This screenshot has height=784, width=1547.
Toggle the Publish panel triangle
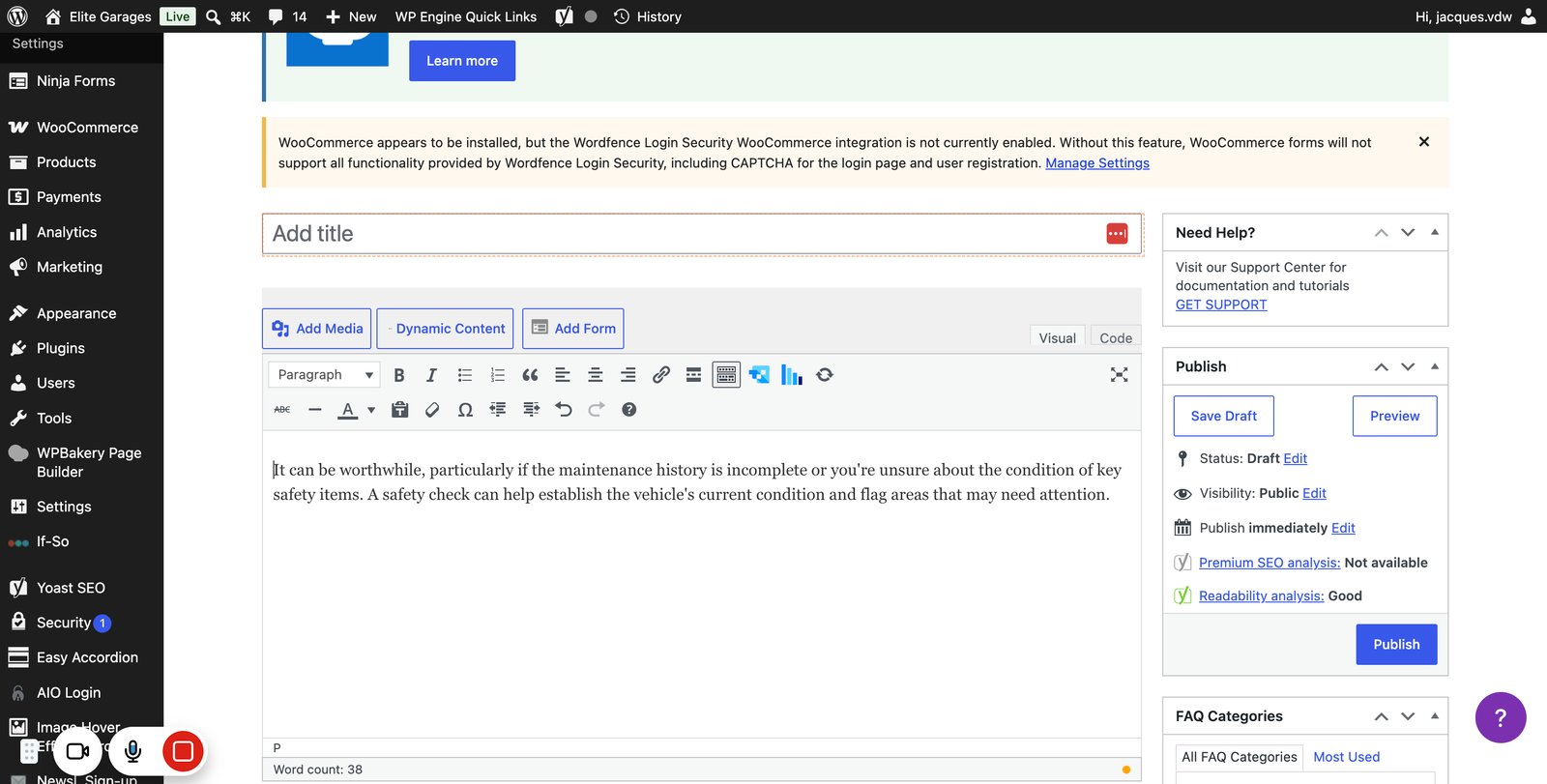point(1435,366)
